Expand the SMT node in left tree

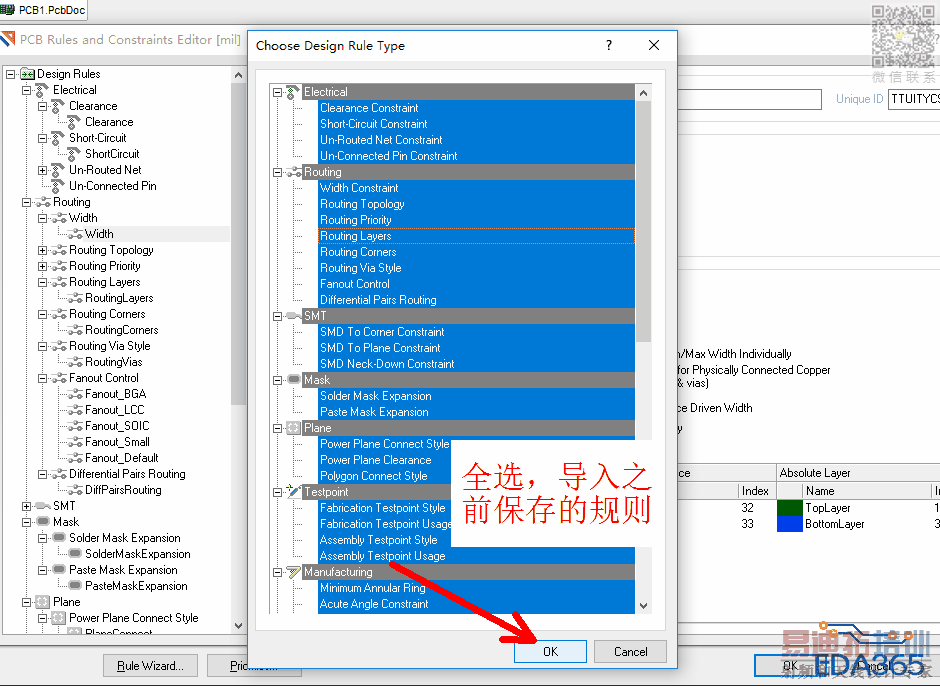[26, 506]
